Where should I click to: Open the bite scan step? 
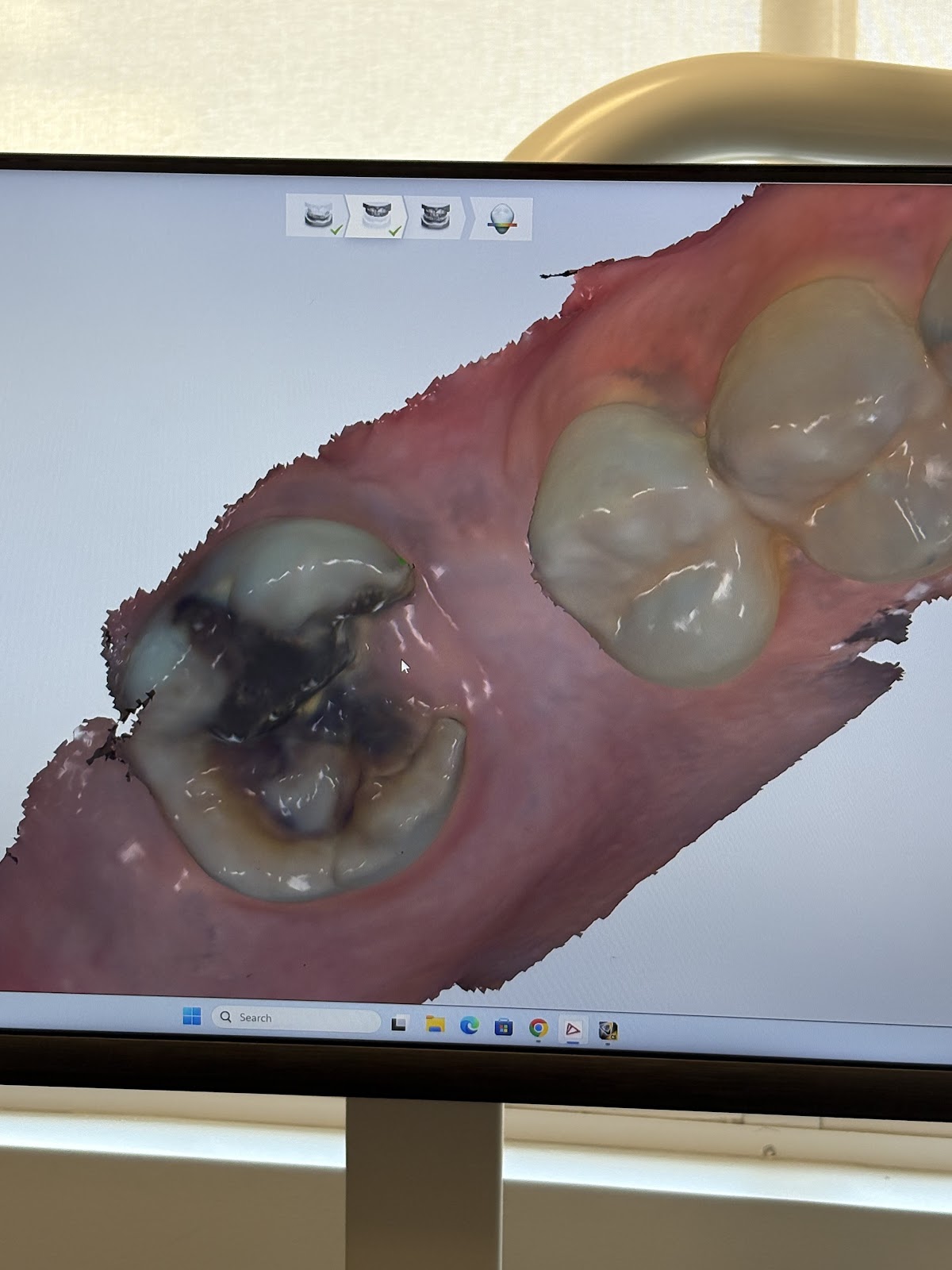click(x=435, y=217)
